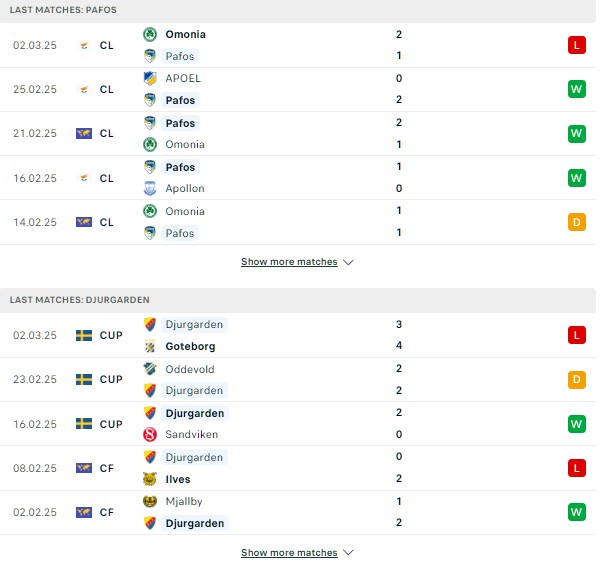Click the Goteborg club crest icon

pos(150,346)
